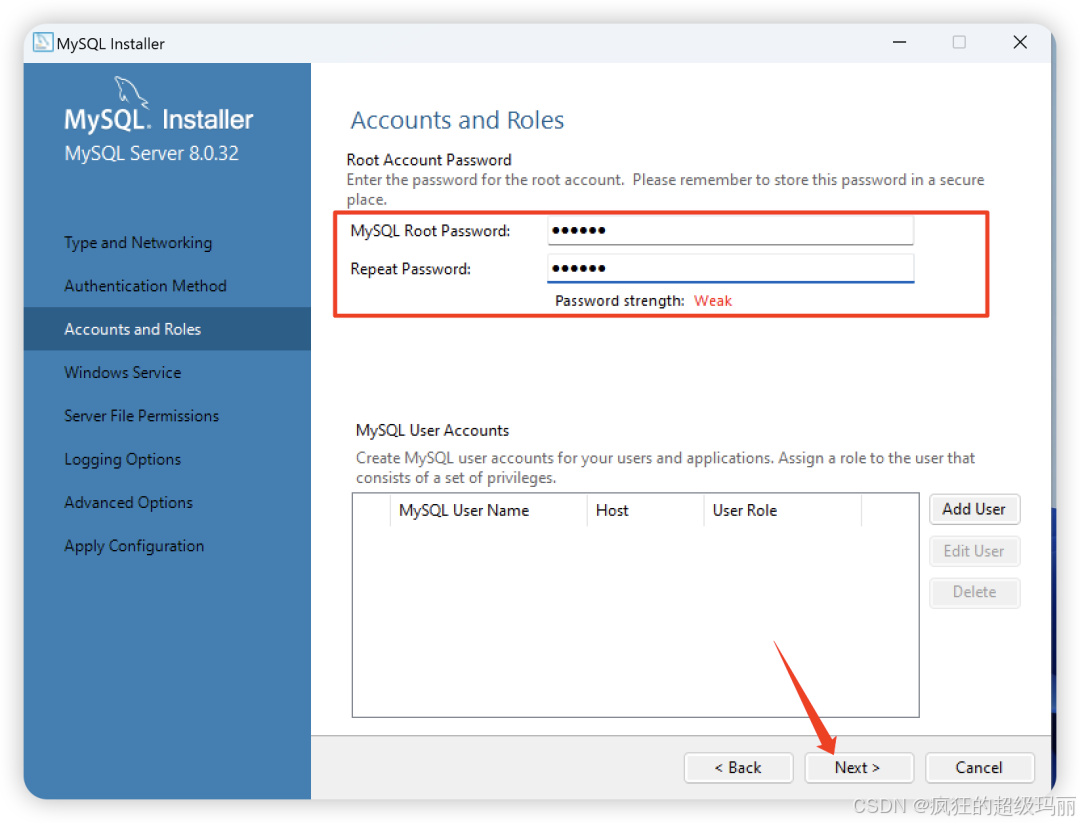Click the Delete button for user accounts

coord(974,592)
